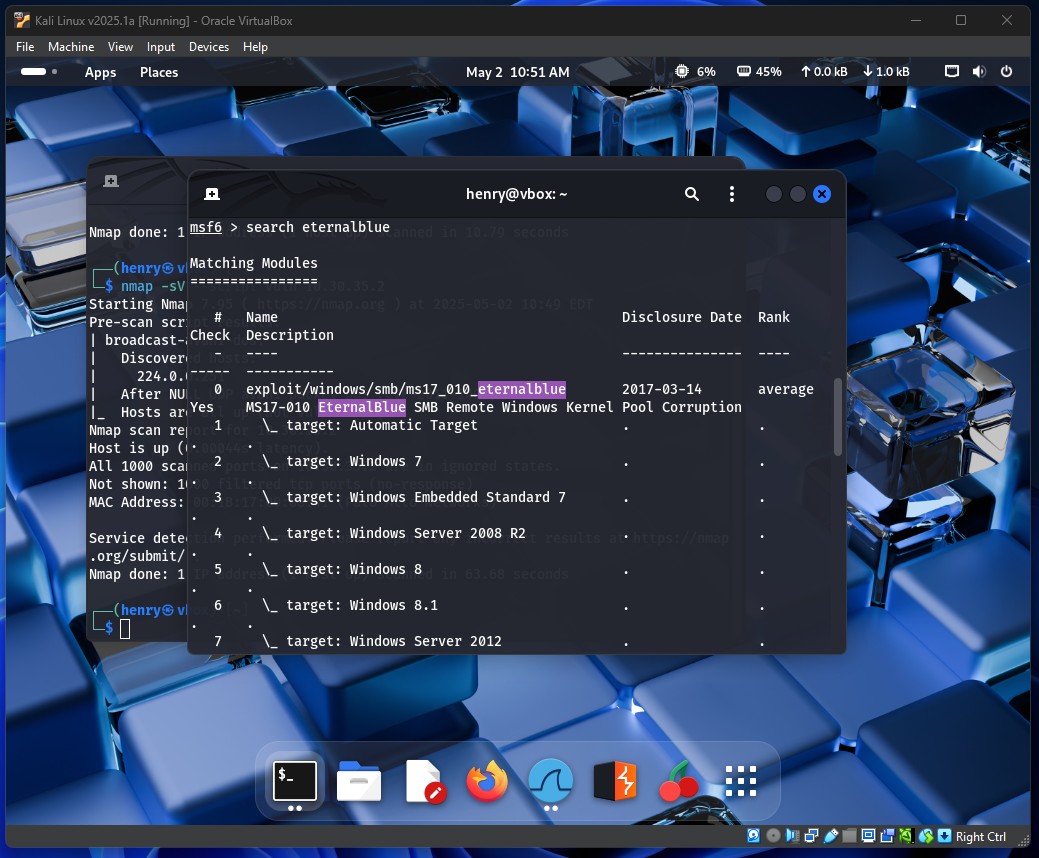Screen dimensions: 1039x858
Task: Click the Right Ctrl host key label
Action: click(x=981, y=836)
